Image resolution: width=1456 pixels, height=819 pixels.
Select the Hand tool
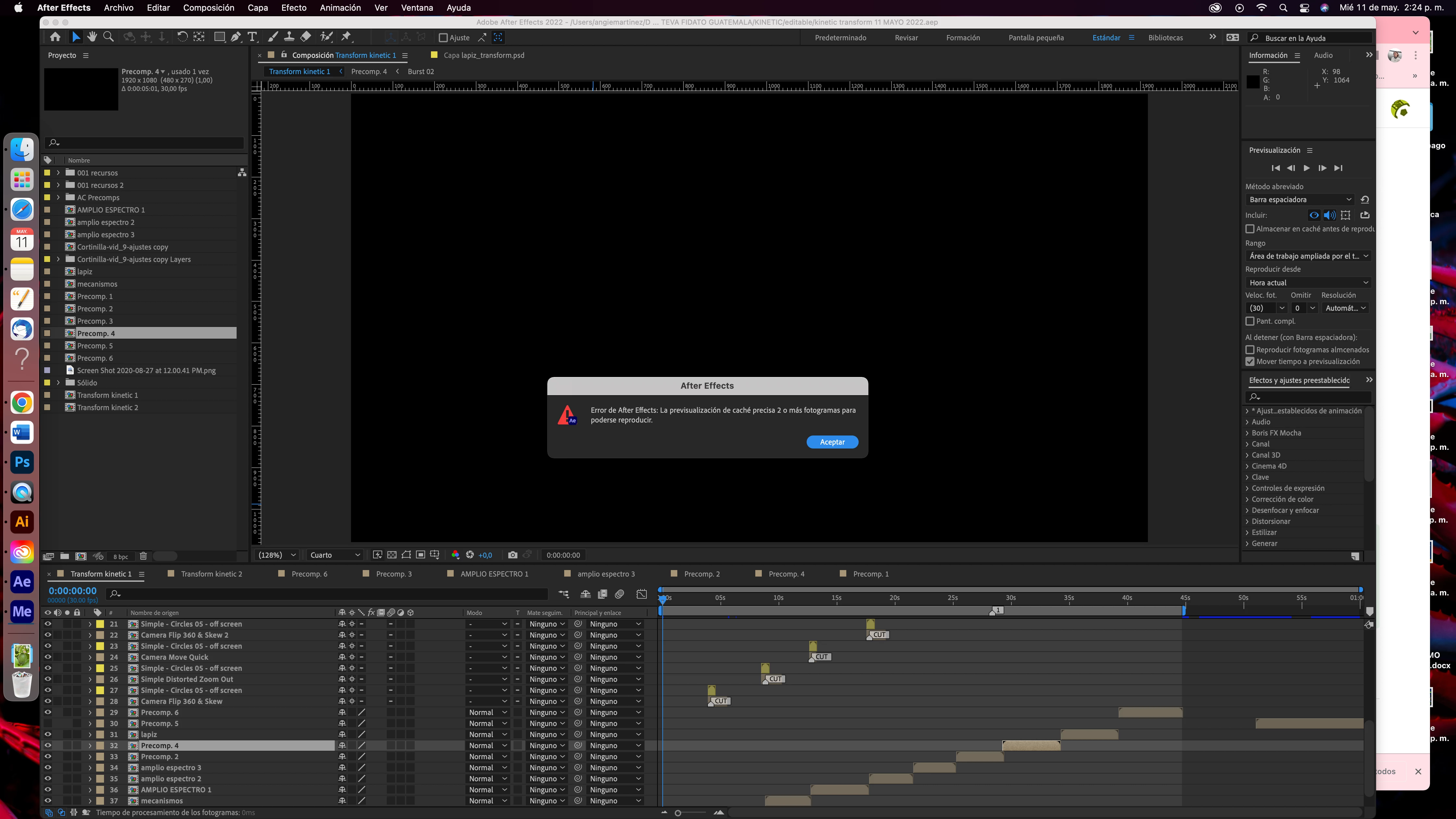click(92, 37)
